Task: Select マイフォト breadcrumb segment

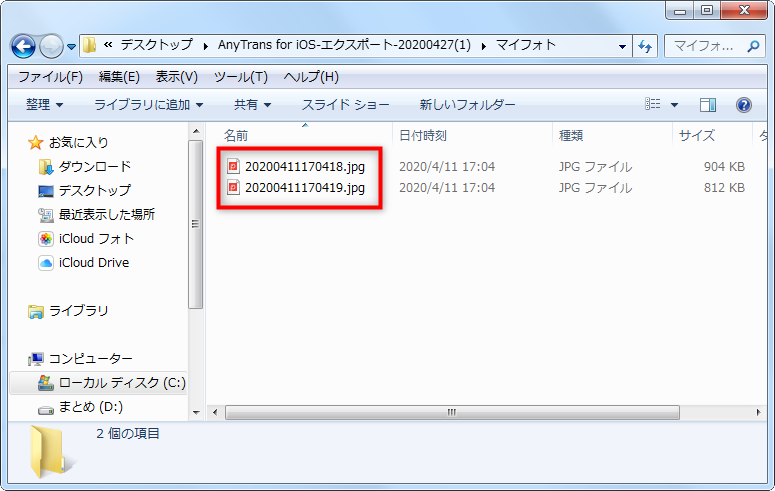Action: pos(526,45)
